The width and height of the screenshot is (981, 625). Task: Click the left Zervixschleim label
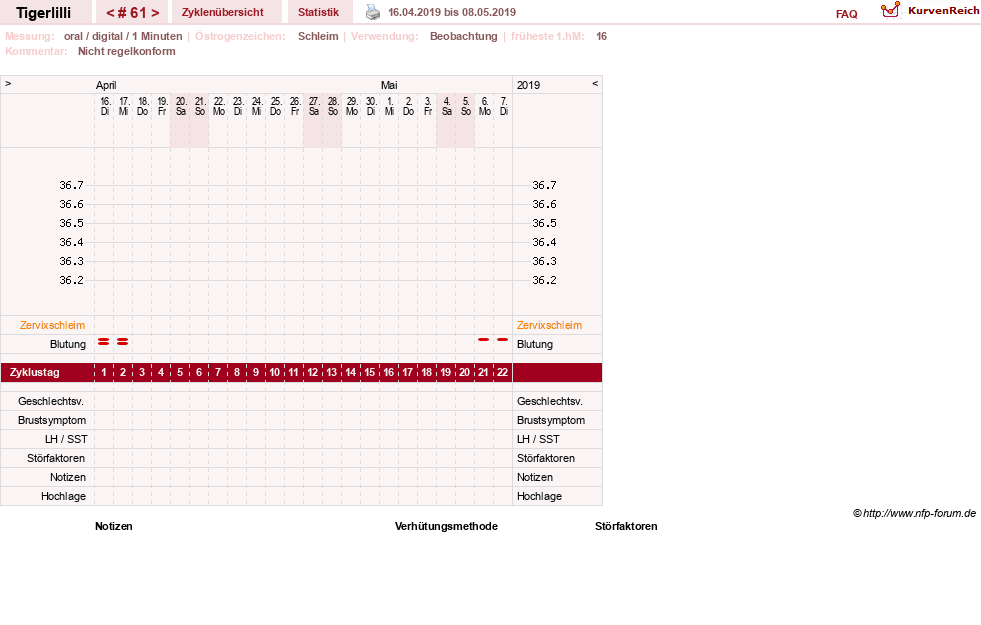click(53, 325)
